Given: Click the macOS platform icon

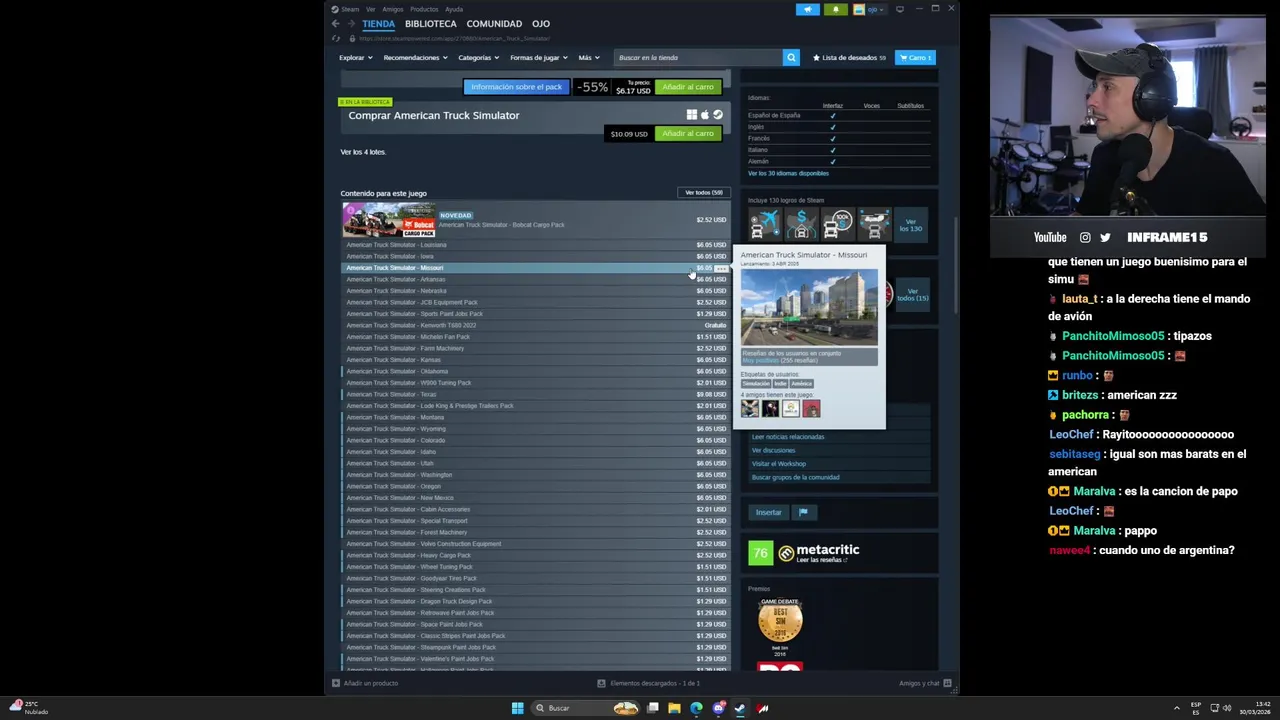Looking at the screenshot, I should [704, 115].
